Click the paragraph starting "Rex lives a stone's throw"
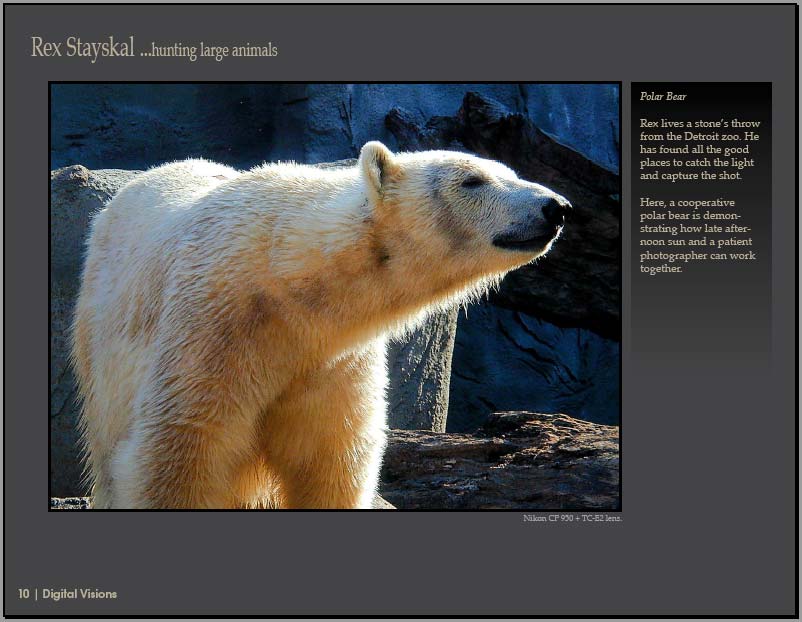The image size is (802, 622). tap(700, 149)
